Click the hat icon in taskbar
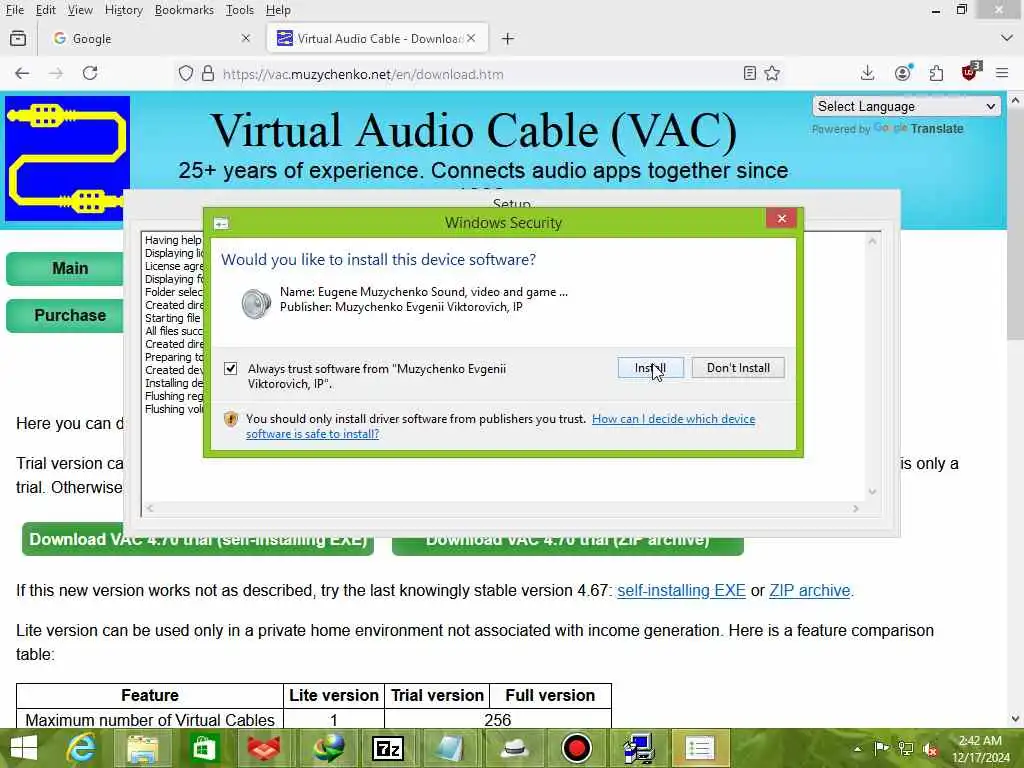 pos(515,748)
